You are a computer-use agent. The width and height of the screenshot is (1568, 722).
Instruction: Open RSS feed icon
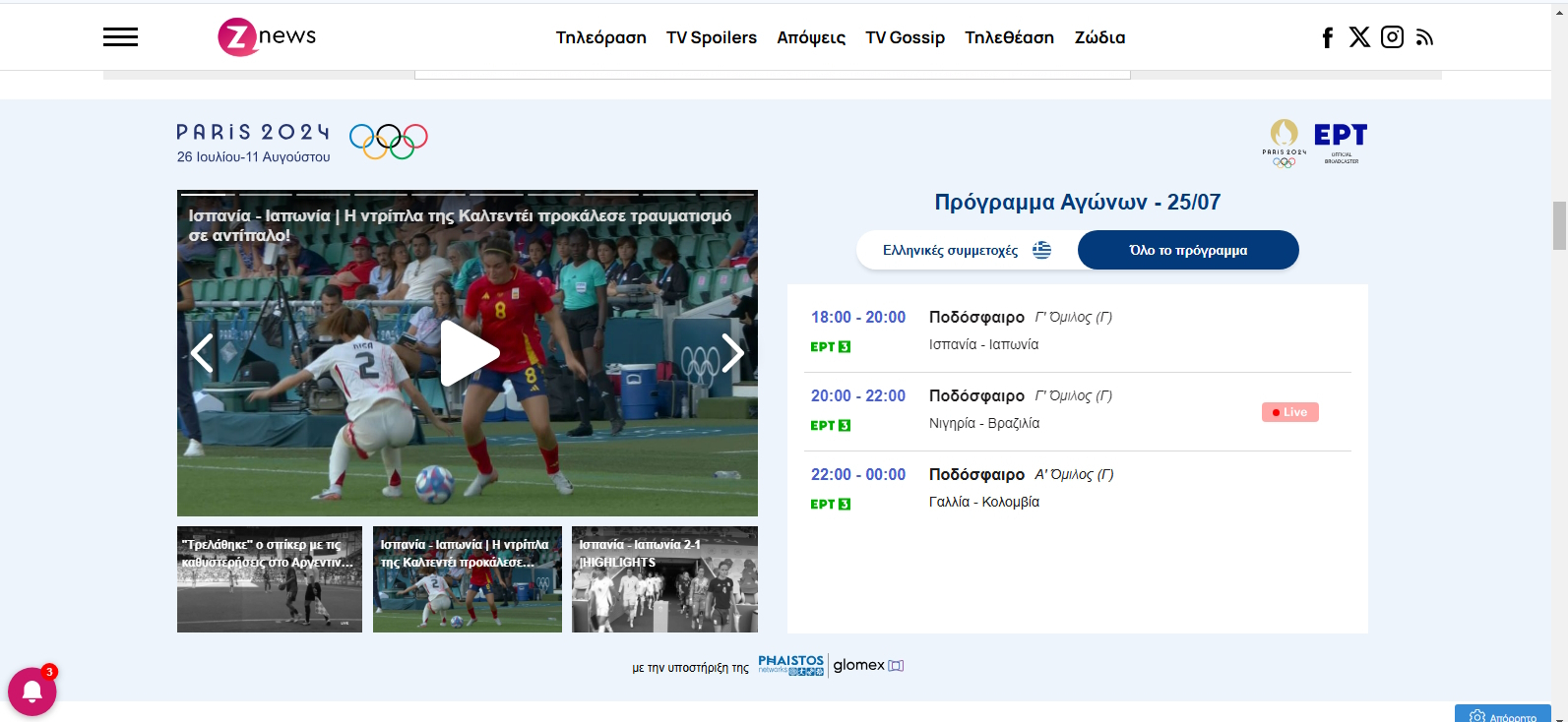tap(1424, 37)
